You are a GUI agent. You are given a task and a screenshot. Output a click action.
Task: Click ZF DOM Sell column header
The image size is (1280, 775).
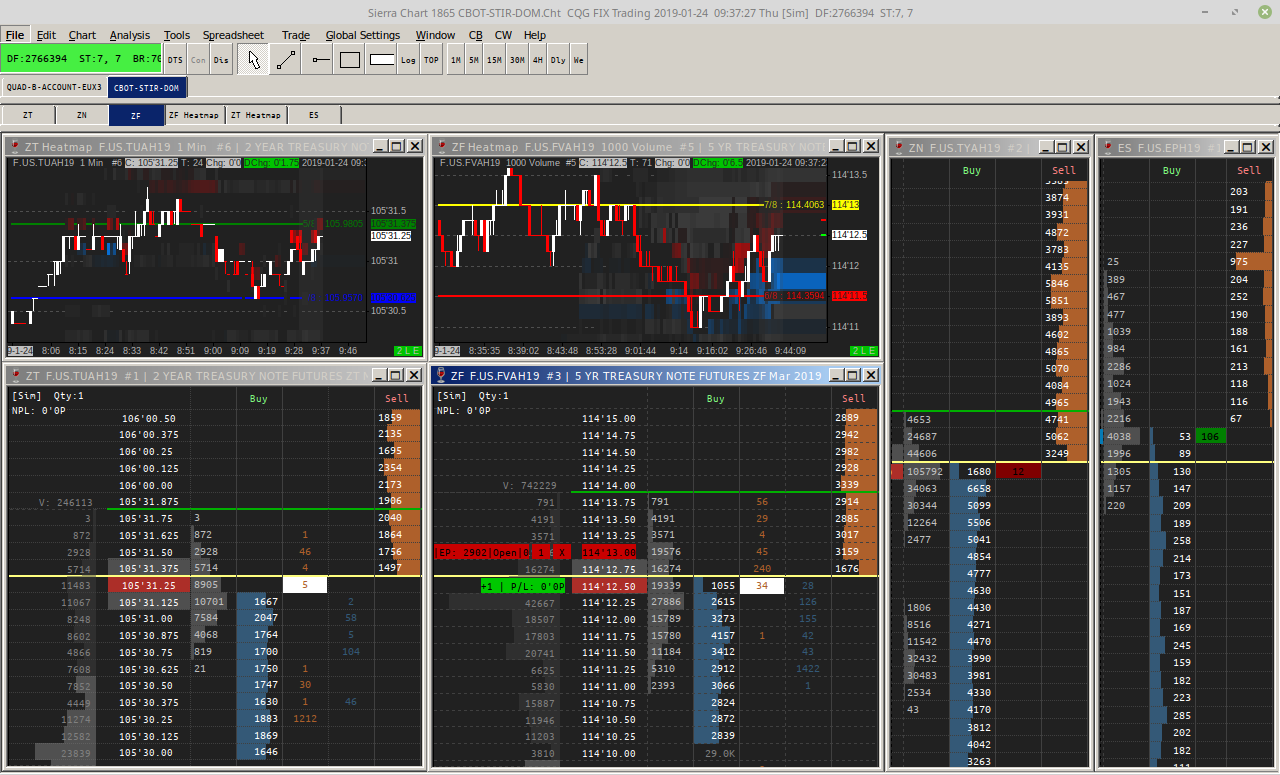point(854,398)
